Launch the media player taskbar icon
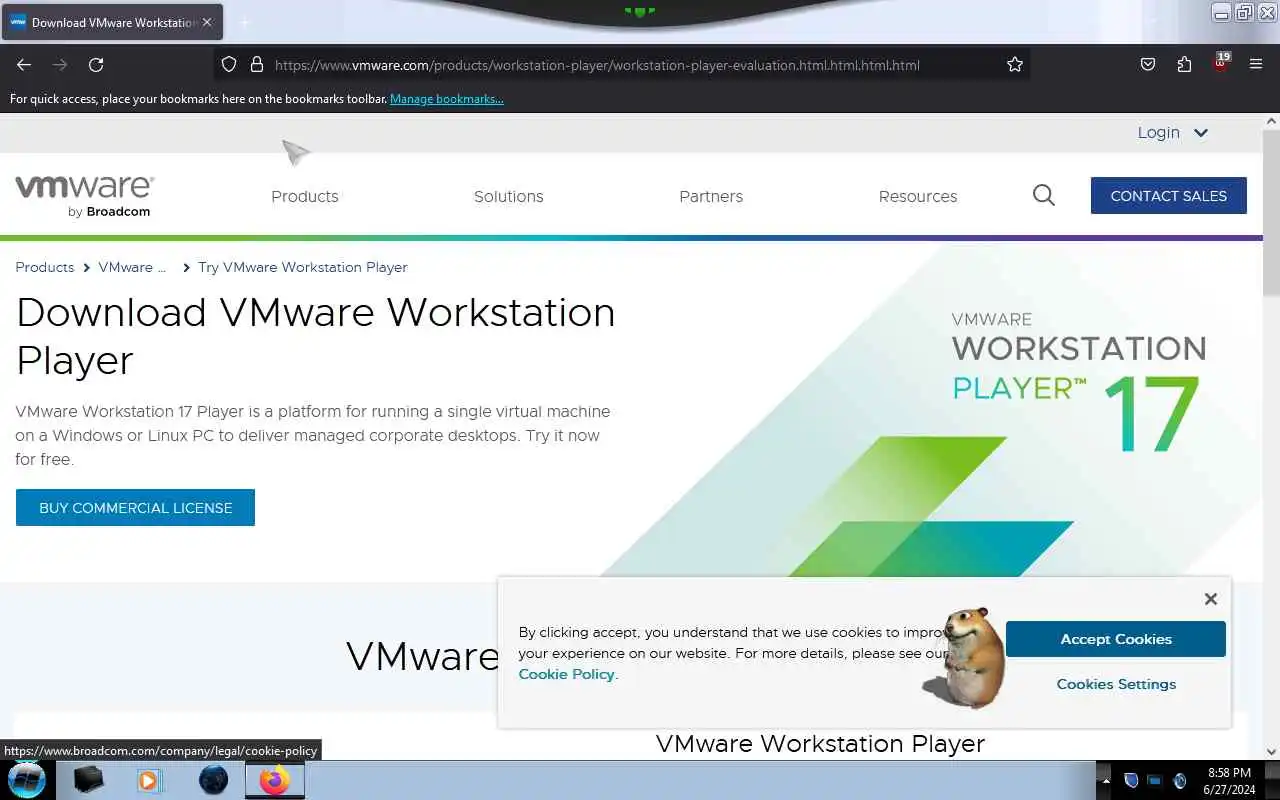The height and width of the screenshot is (800, 1280). pos(149,780)
